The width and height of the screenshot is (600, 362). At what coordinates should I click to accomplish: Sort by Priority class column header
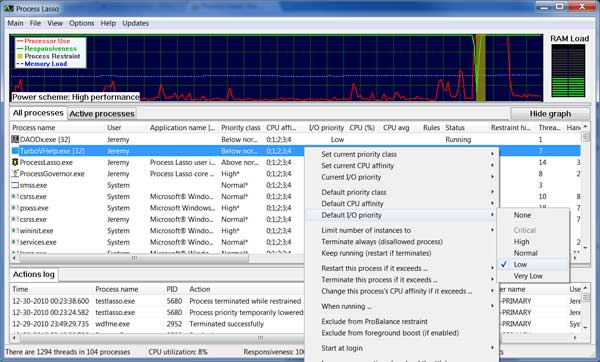[241, 128]
